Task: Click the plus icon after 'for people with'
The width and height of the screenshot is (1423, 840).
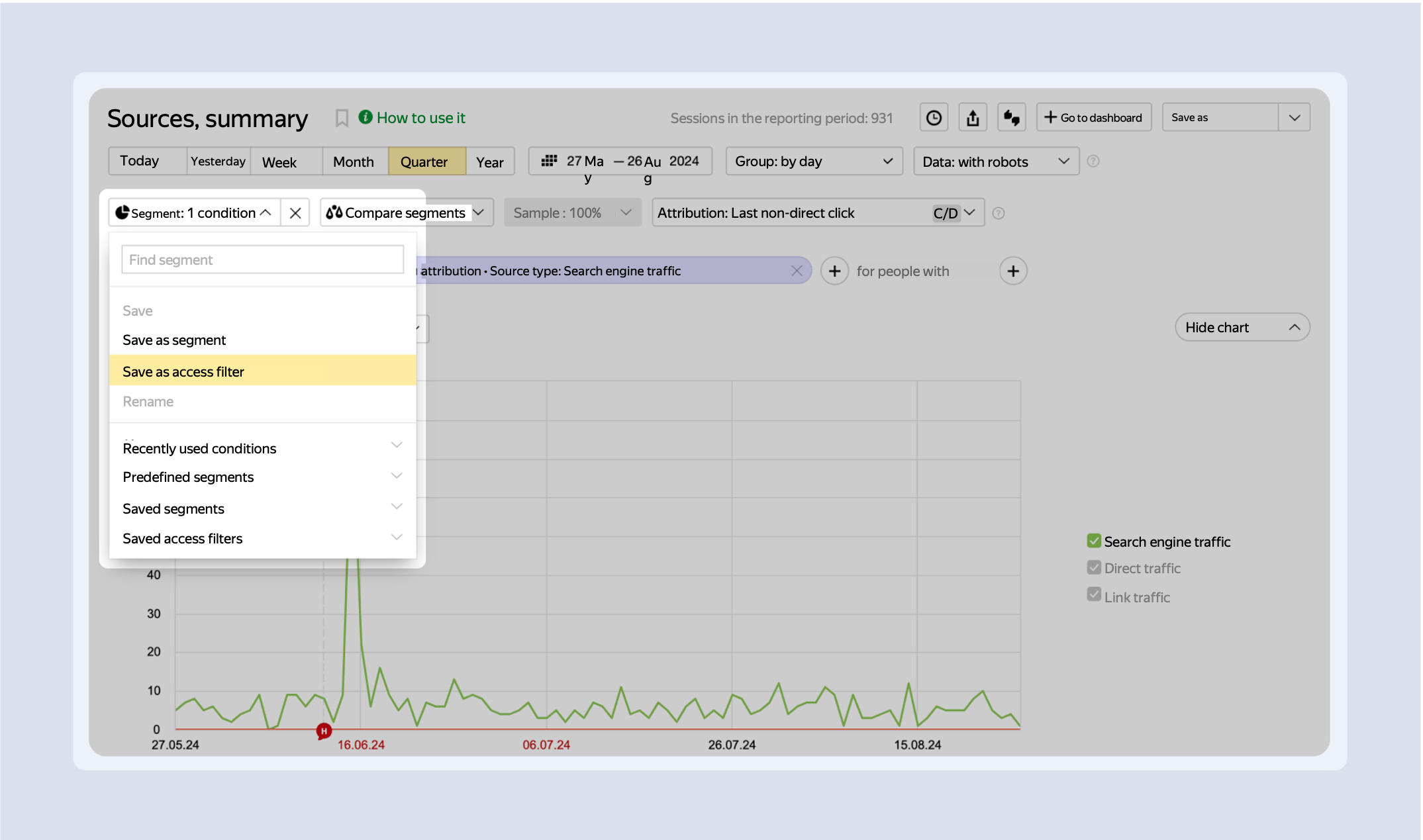Action: point(1013,271)
